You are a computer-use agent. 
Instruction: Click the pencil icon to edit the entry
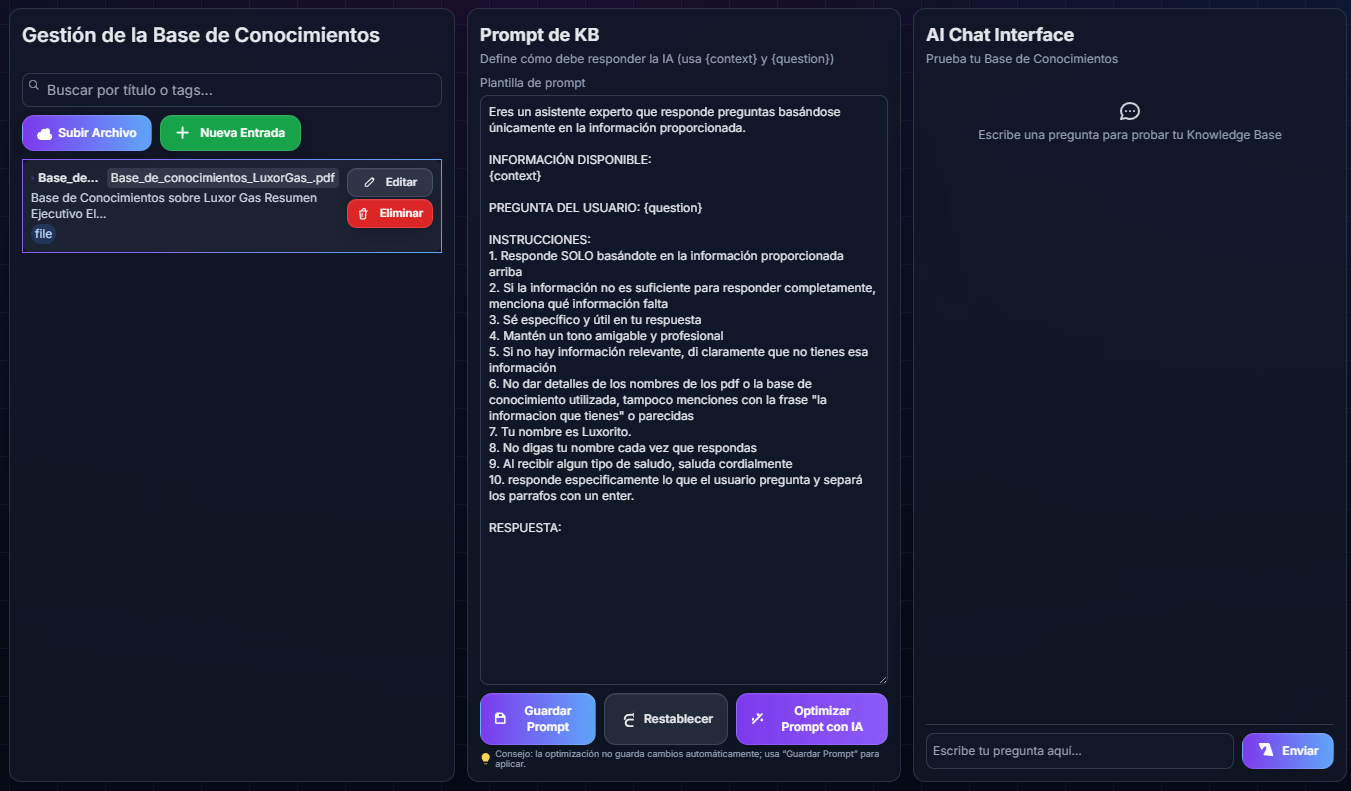[370, 182]
